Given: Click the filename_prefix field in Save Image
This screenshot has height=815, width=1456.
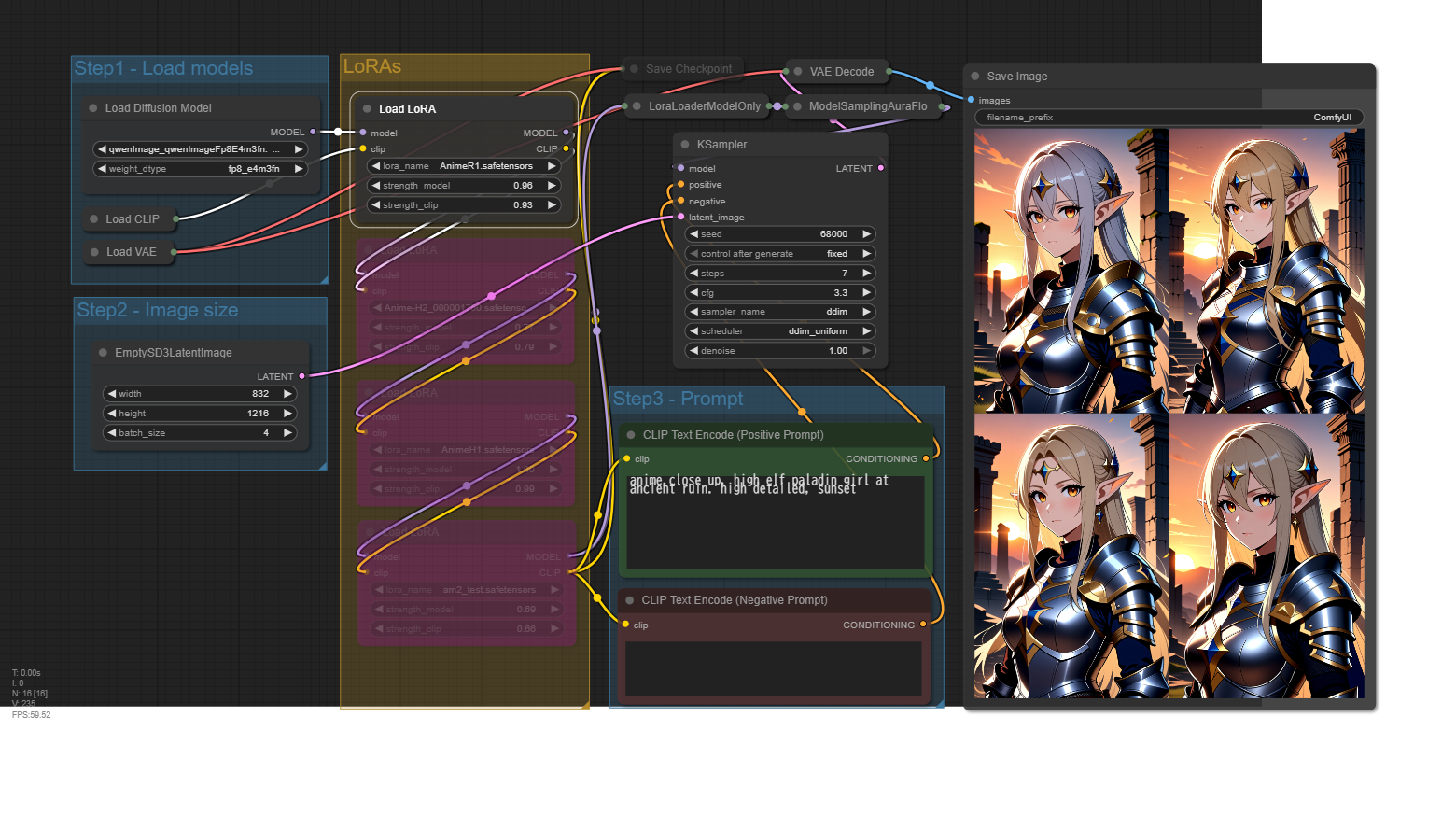Looking at the screenshot, I should [x=1169, y=118].
